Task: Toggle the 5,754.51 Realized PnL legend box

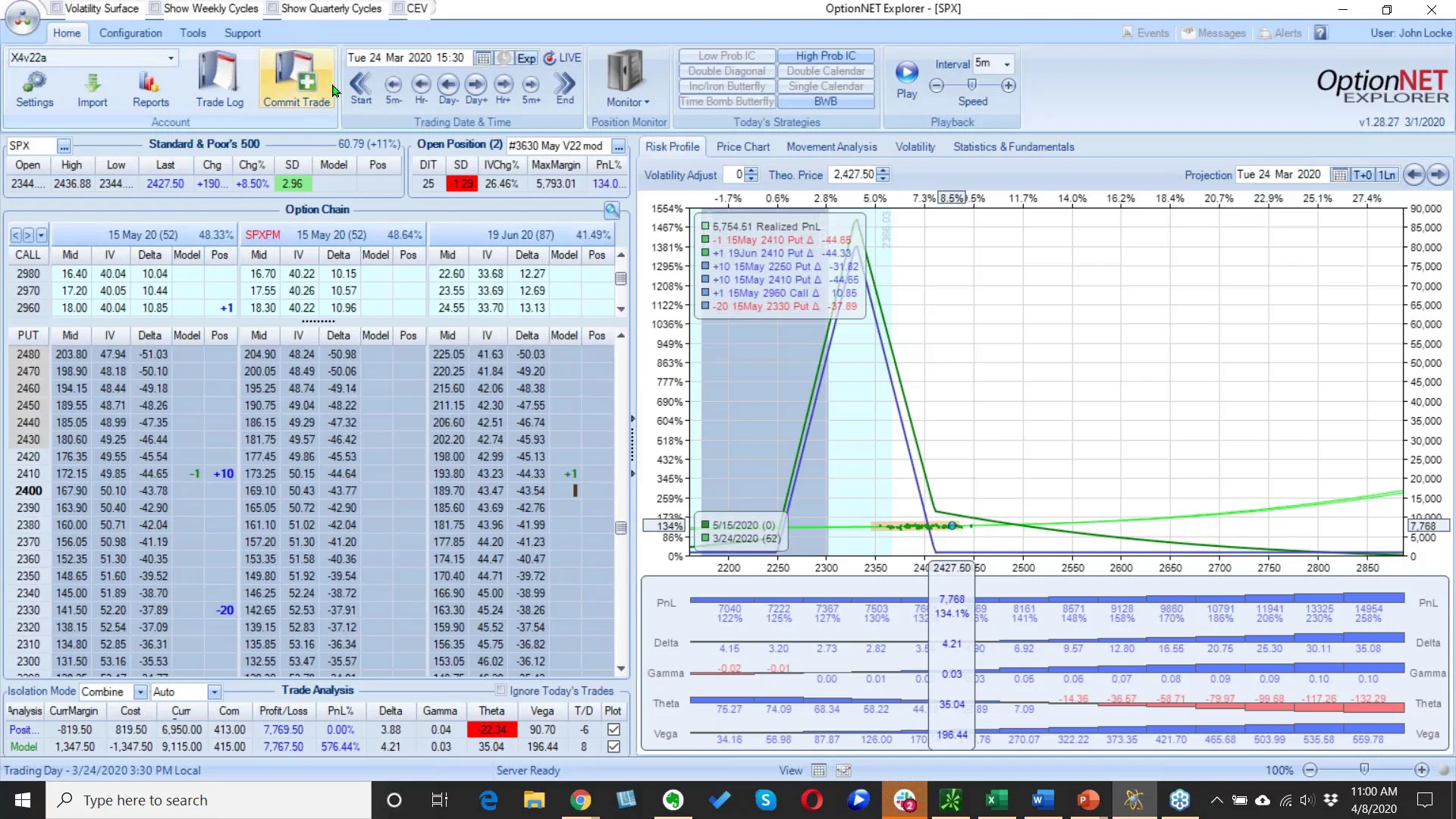Action: coord(705,226)
